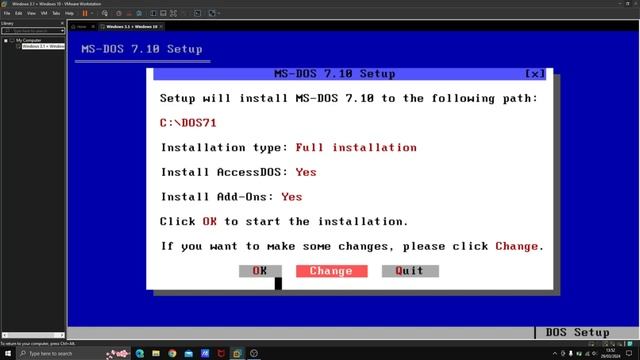Image resolution: width=640 pixels, height=360 pixels.
Task: Open the File menu in VMware
Action: (x=7, y=13)
